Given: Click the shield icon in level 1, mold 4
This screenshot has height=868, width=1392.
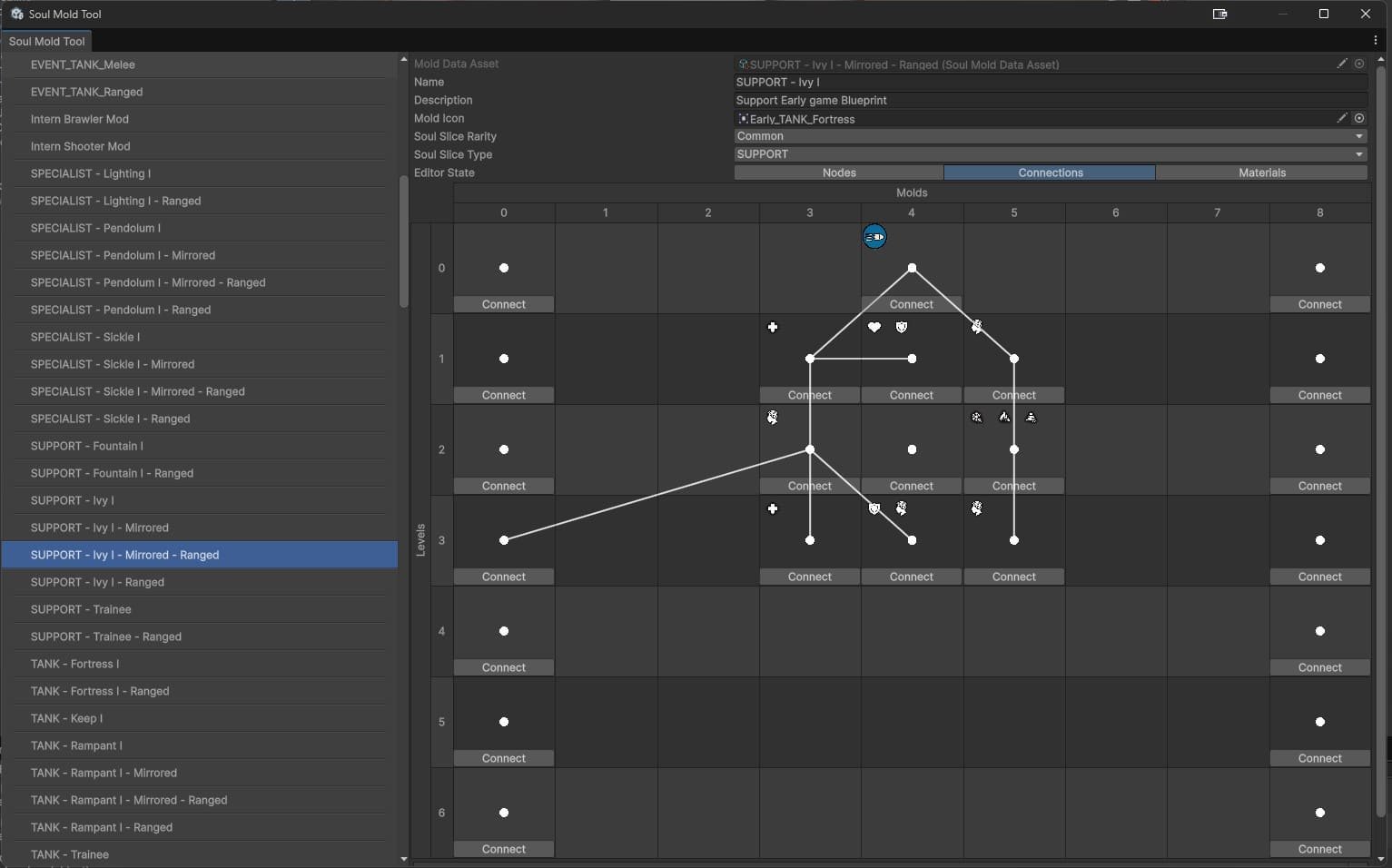Looking at the screenshot, I should tap(902, 327).
